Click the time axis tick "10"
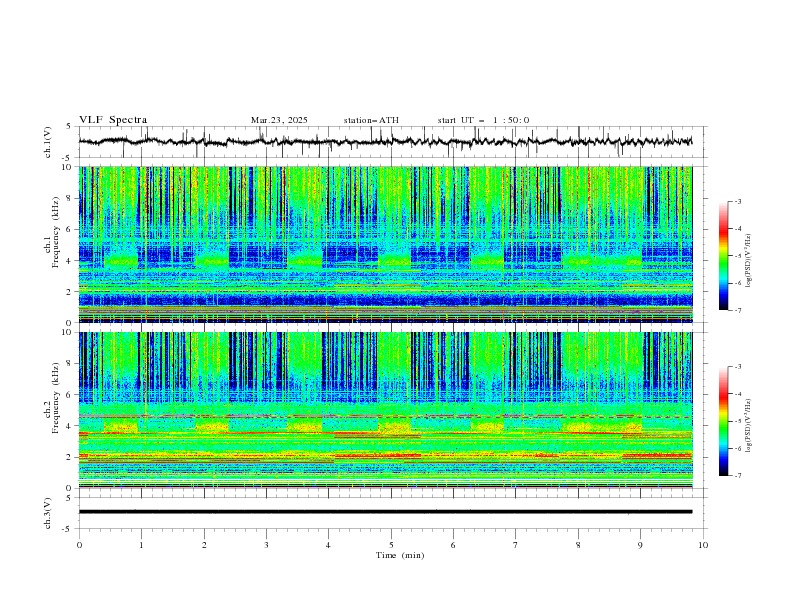The height and width of the screenshot is (612, 792). pyautogui.click(x=703, y=545)
